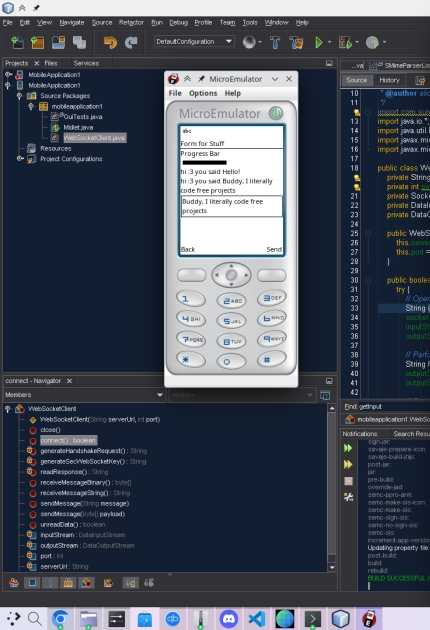This screenshot has height=630, width=430.
Task: Toggle Sort by Source in Navigator
Action: (149, 583)
